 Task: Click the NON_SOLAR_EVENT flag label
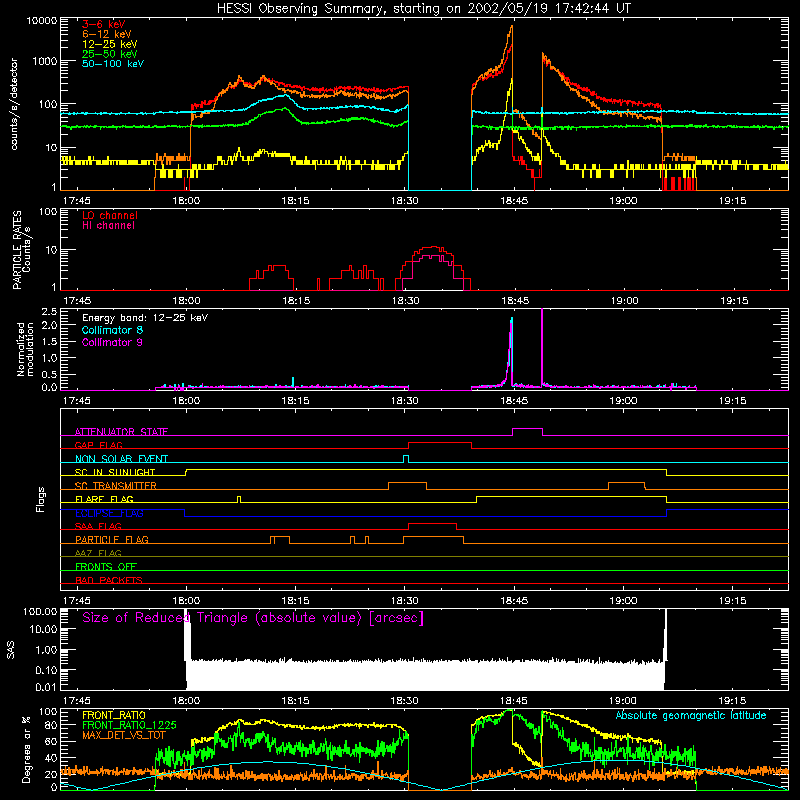(121, 459)
